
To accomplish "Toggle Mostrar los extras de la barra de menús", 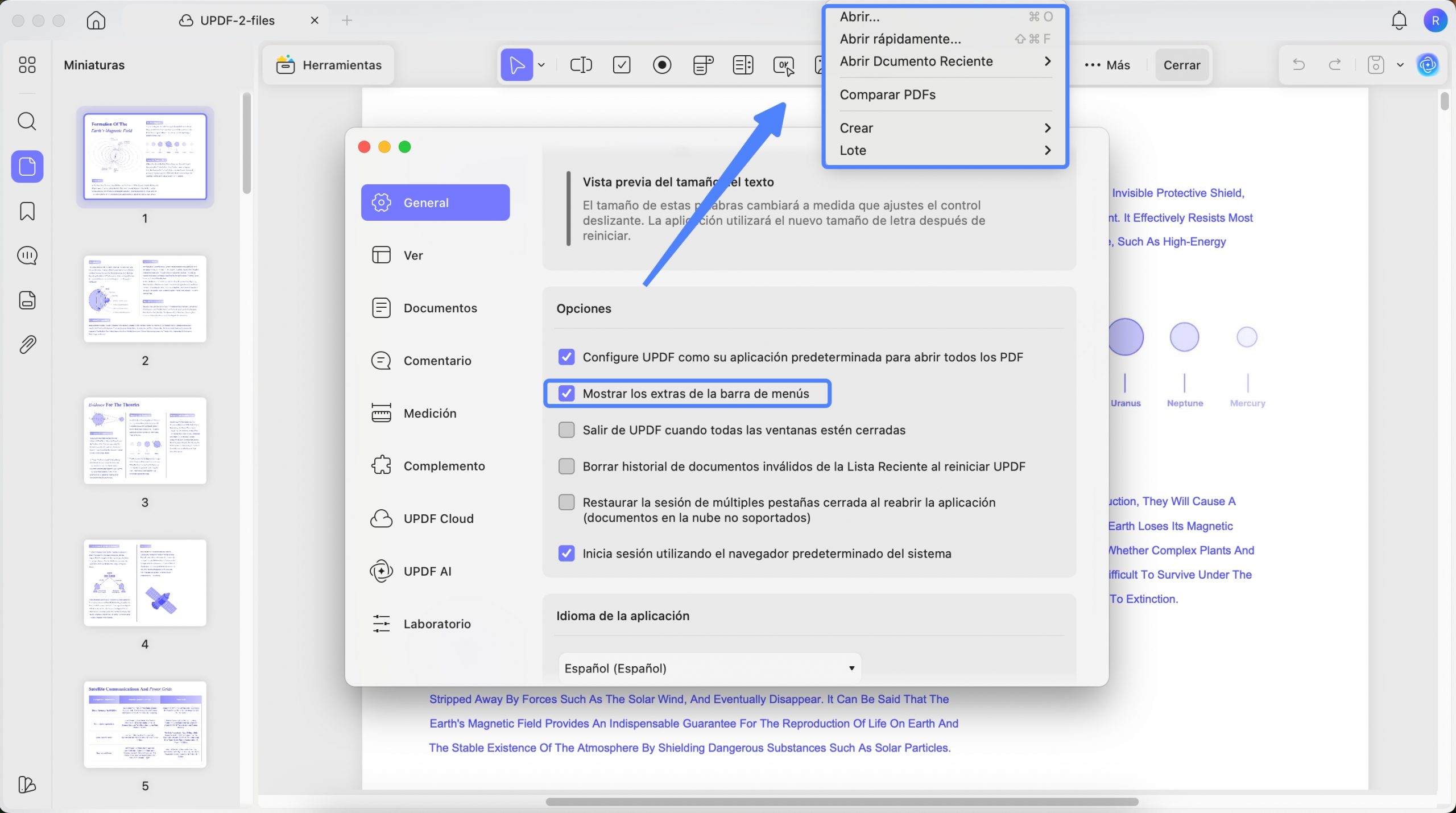I will click(566, 393).
